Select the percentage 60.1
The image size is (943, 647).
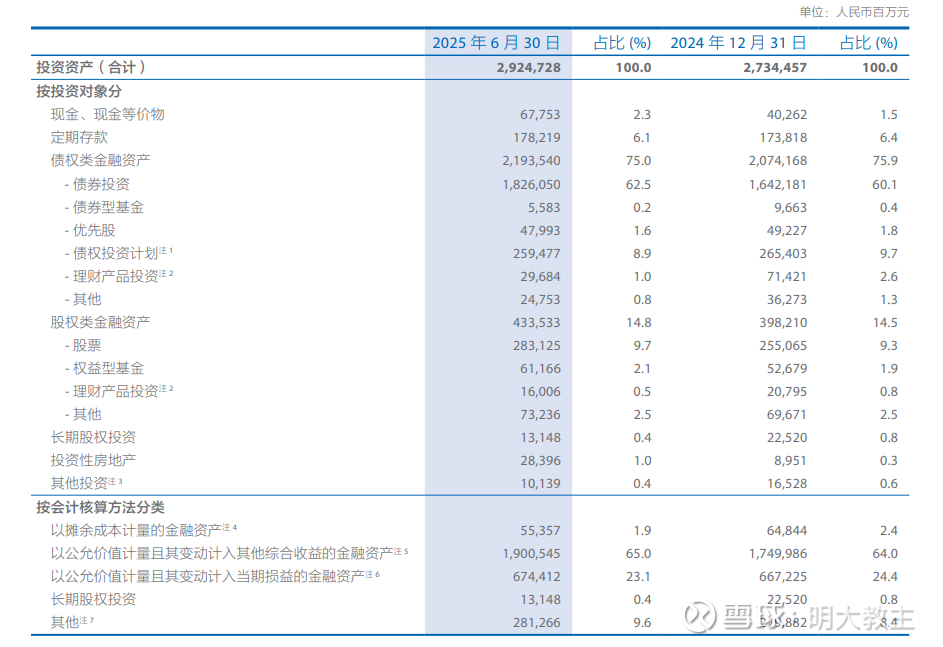click(x=885, y=185)
